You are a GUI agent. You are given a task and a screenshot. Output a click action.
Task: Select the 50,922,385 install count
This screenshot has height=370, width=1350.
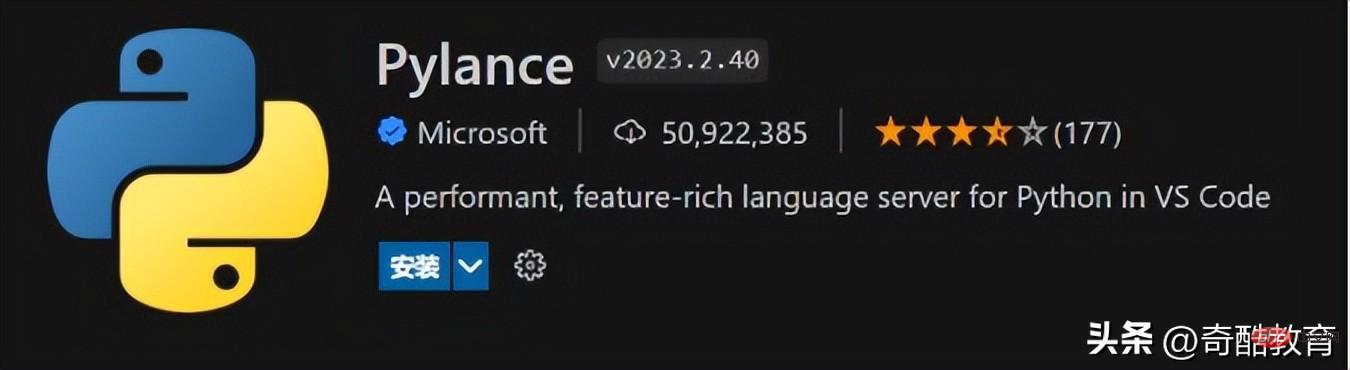tap(734, 133)
